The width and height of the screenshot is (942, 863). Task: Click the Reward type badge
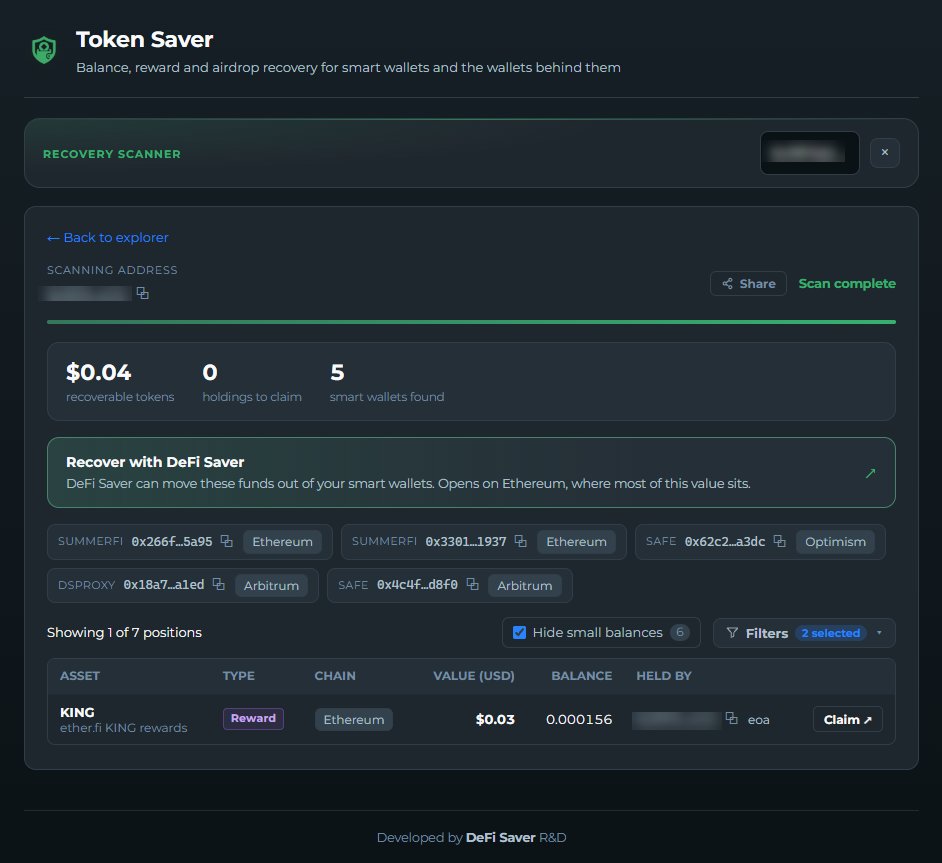[253, 718]
